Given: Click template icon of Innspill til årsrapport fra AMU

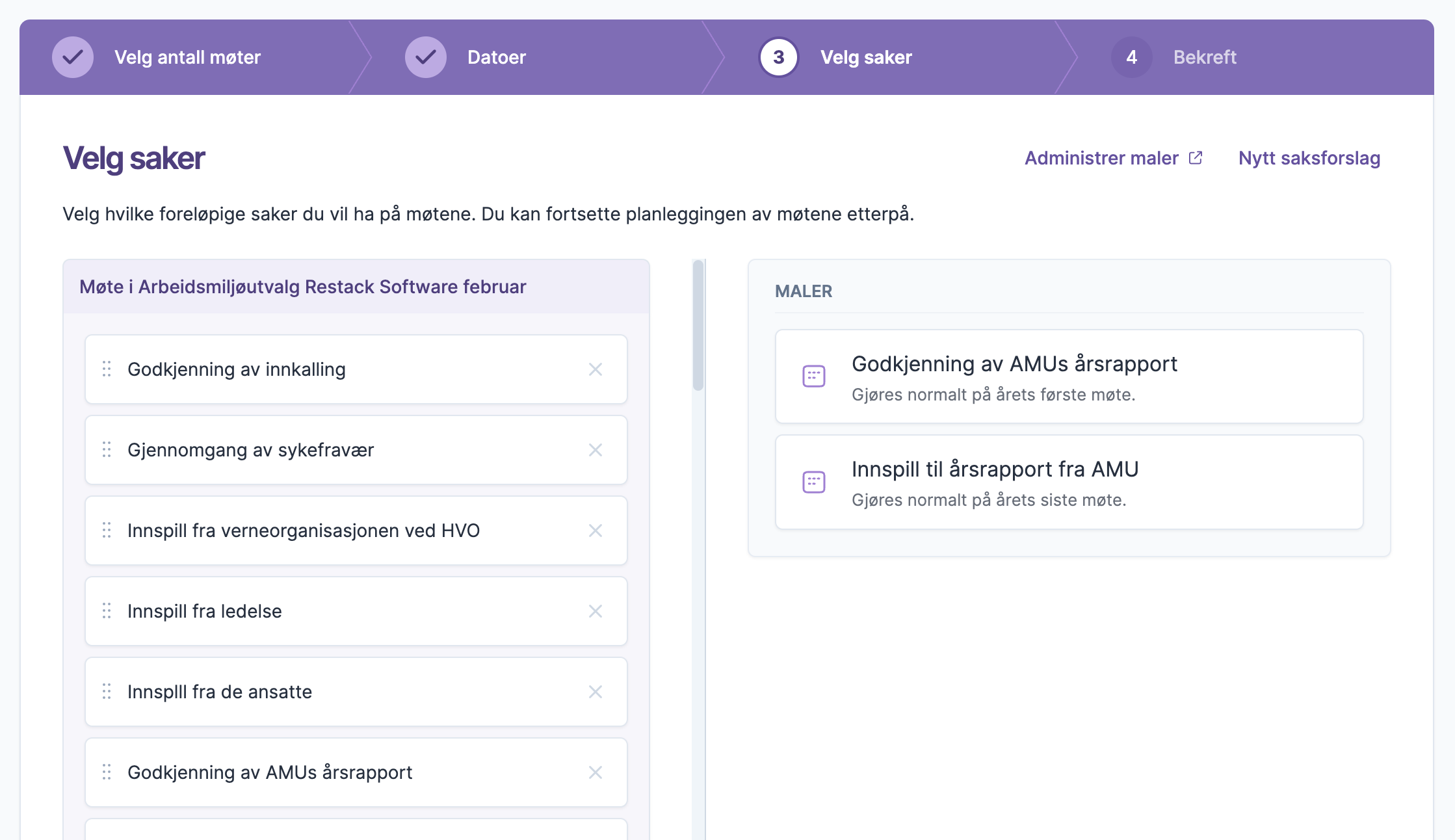Looking at the screenshot, I should (x=813, y=482).
